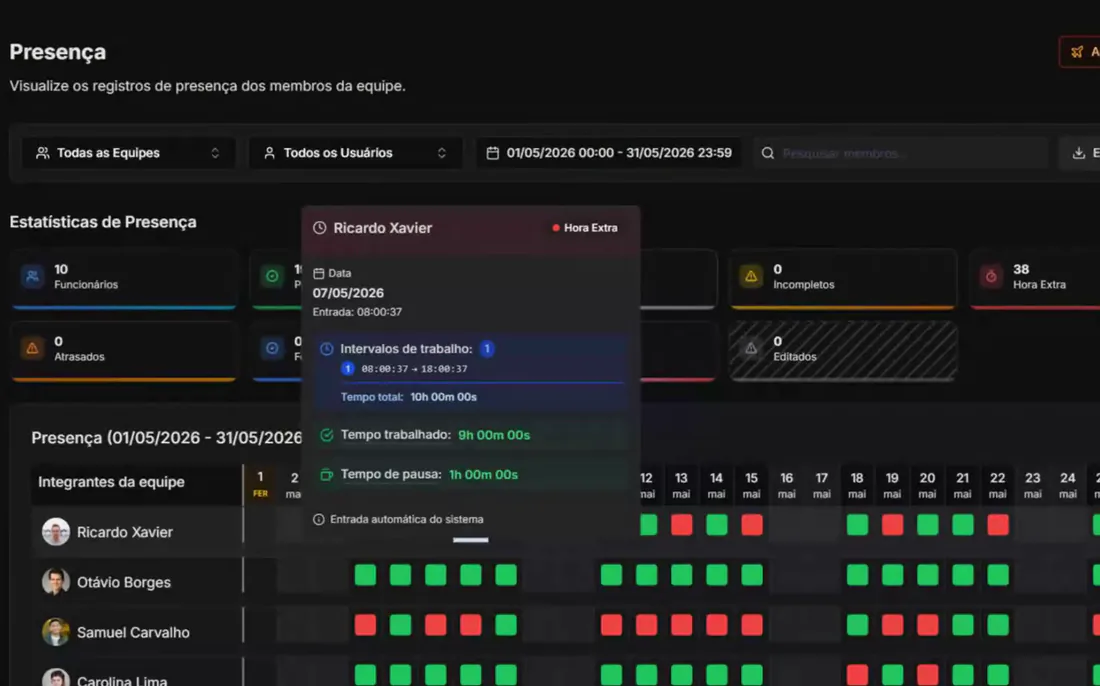
Task: Open the Otávio Borges row name
Action: [x=123, y=582]
